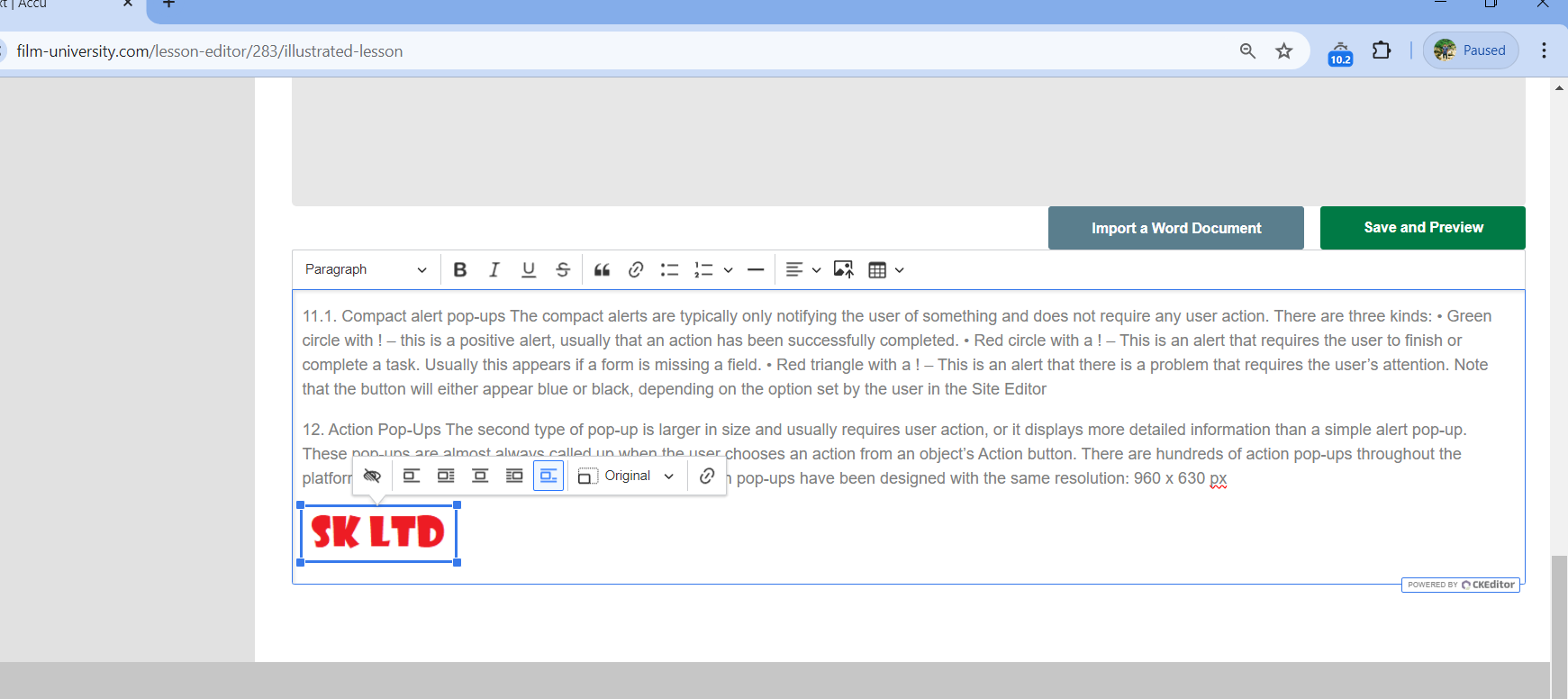Image resolution: width=1568 pixels, height=699 pixels.
Task: Open the browser Extensions puzzle icon
Action: 1381,50
